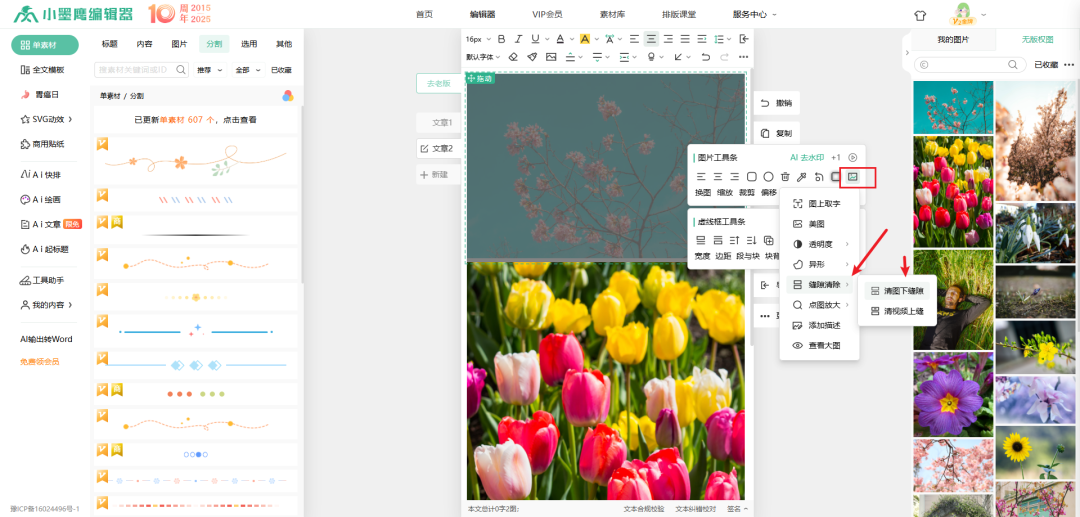
Task: Align text to the right
Action: (x=668, y=39)
